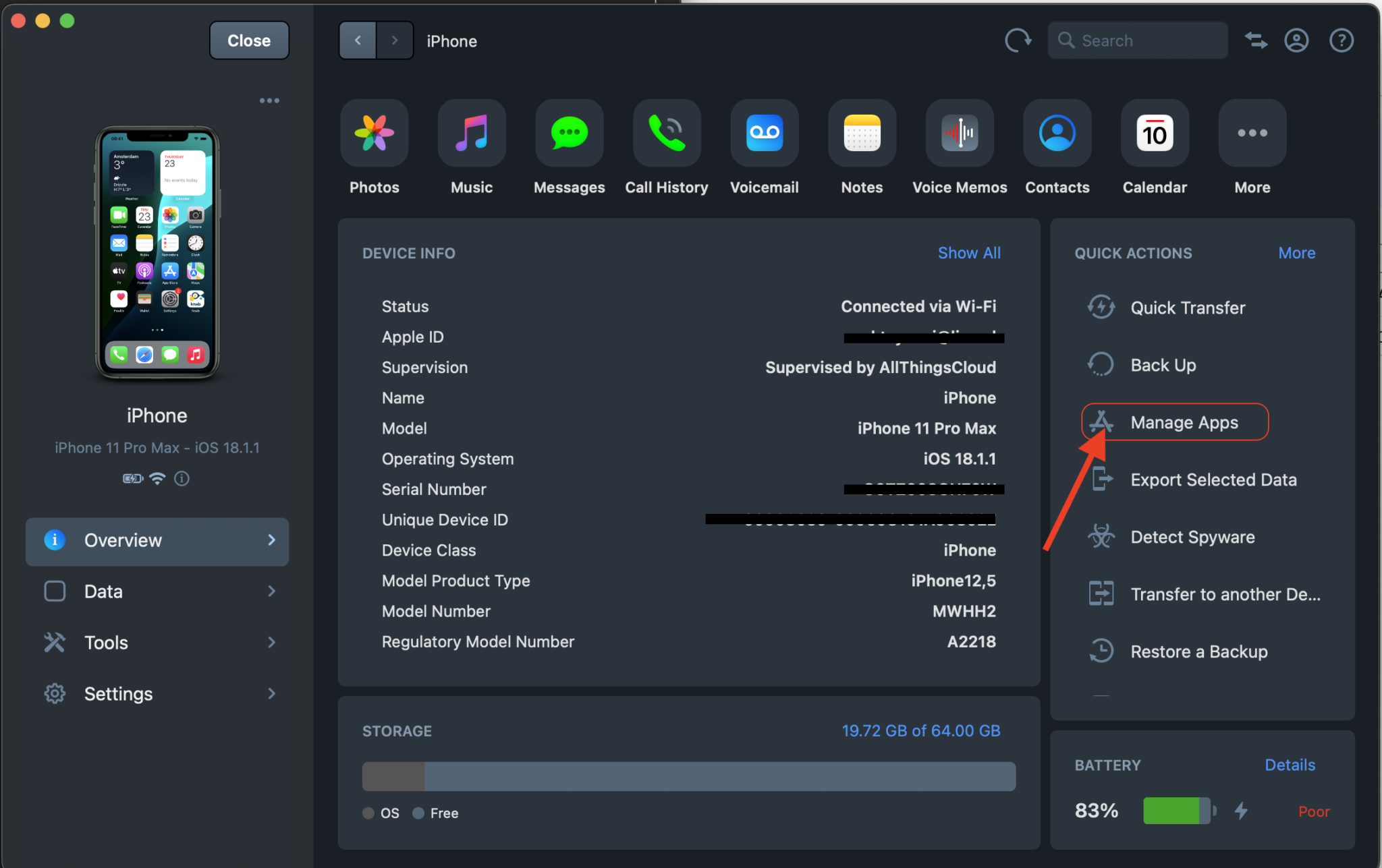The image size is (1382, 868).
Task: Open the transfers activity arrows icon
Action: coord(1255,40)
